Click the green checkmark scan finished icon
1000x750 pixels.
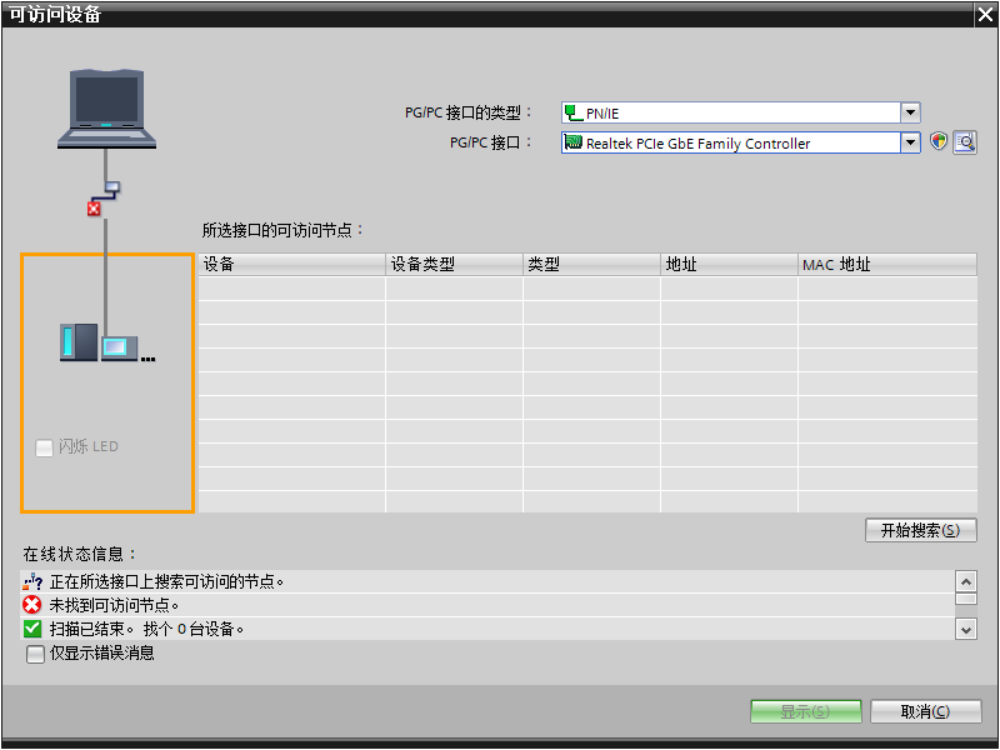tap(33, 629)
